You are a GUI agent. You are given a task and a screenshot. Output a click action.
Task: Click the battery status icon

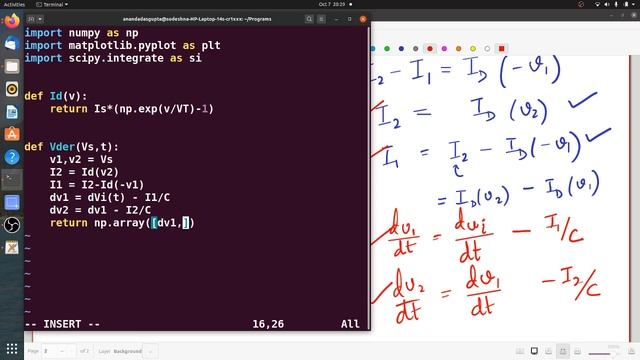click(x=626, y=4)
